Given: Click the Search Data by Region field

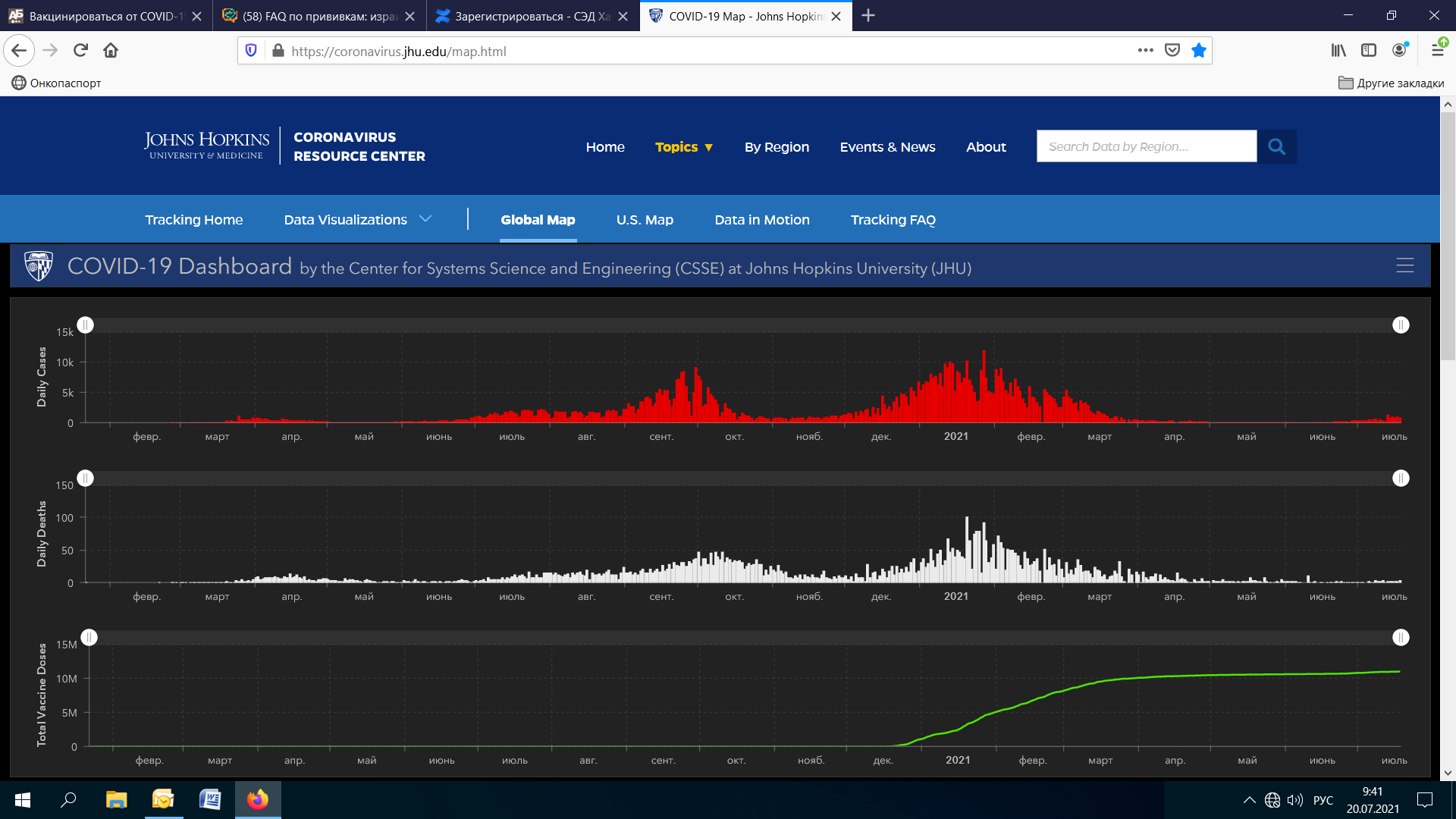Looking at the screenshot, I should [1146, 146].
